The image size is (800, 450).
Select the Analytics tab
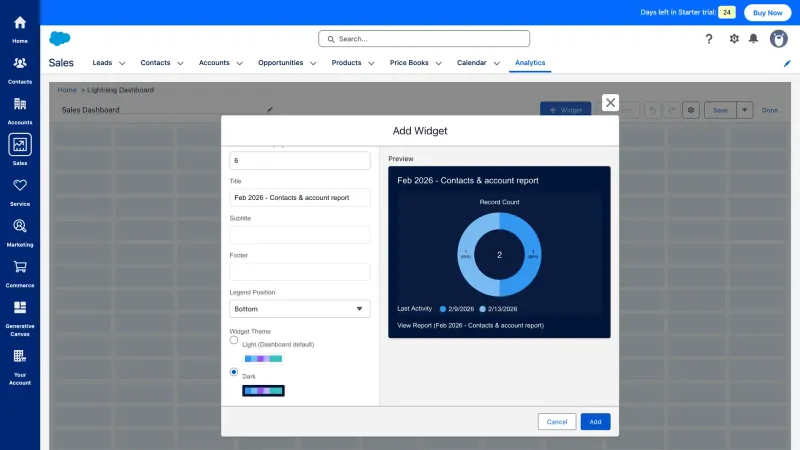pos(530,63)
